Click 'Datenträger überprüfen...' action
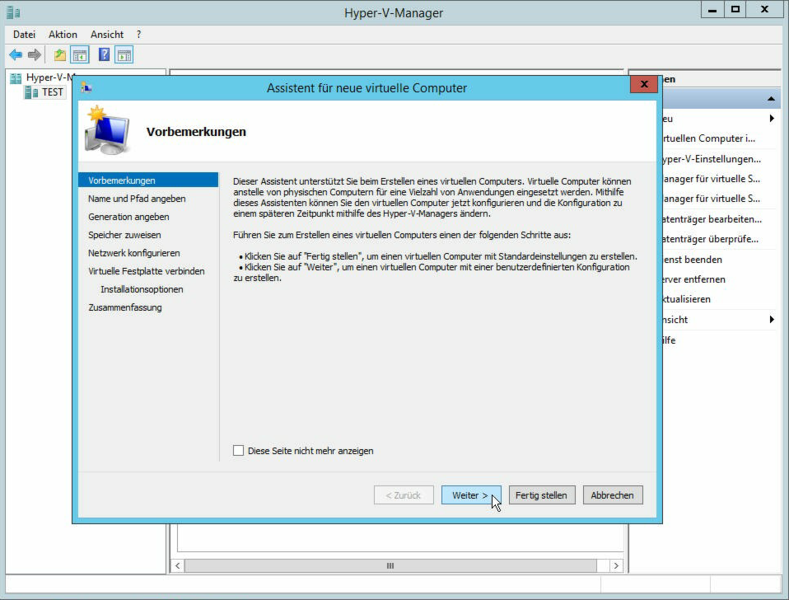The height and width of the screenshot is (600, 789). (711, 239)
